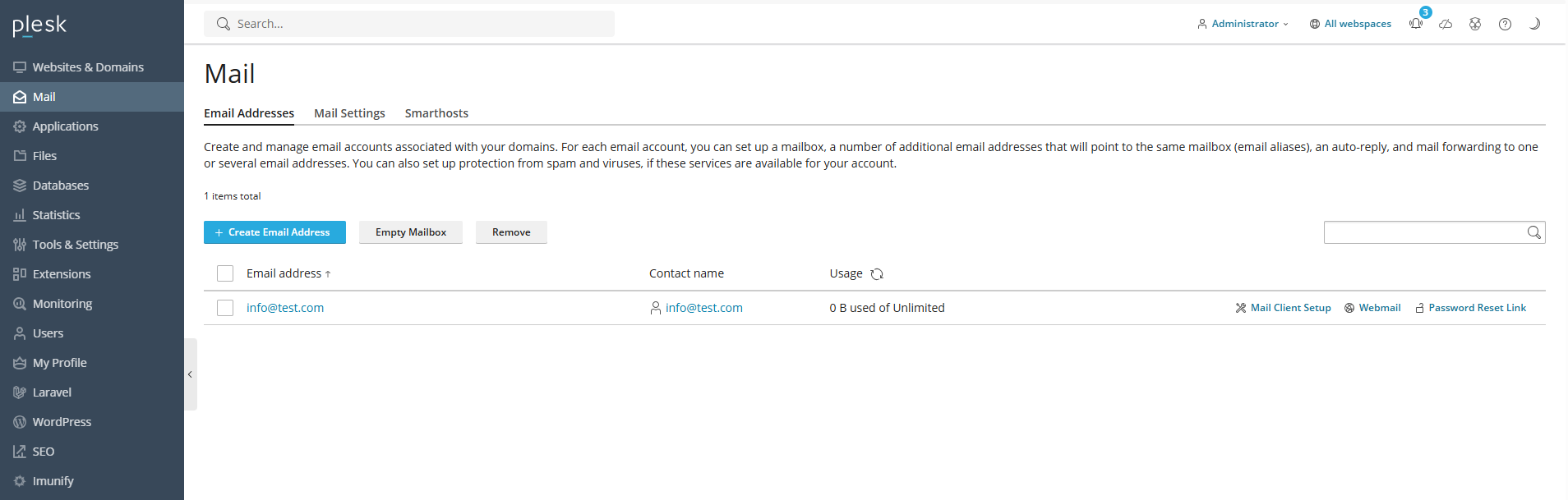Open the Smarthosts tab
The height and width of the screenshot is (500, 1568).
436,113
